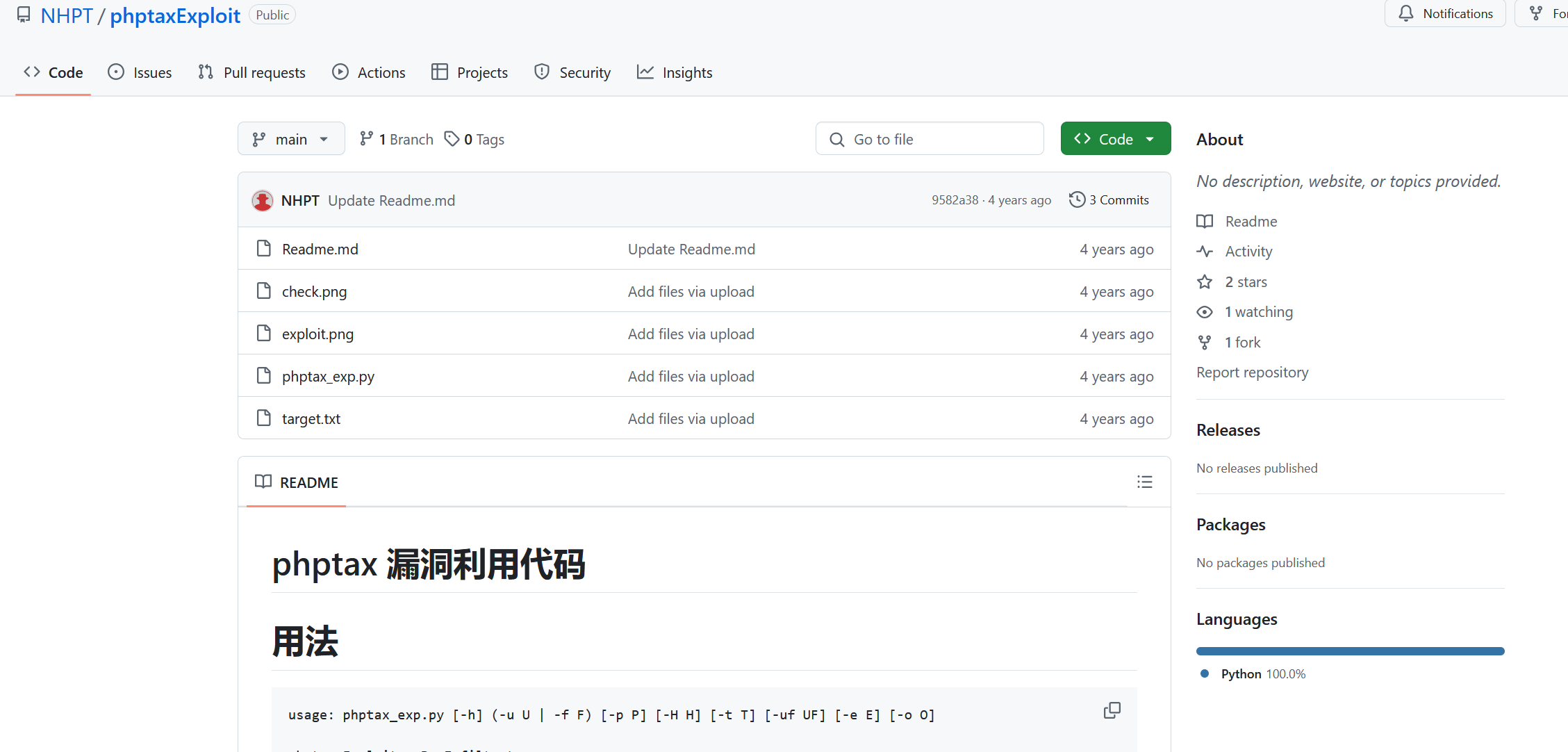Click file icon next to phptax_exp.py
Screen dimensions: 1568x752
264,376
